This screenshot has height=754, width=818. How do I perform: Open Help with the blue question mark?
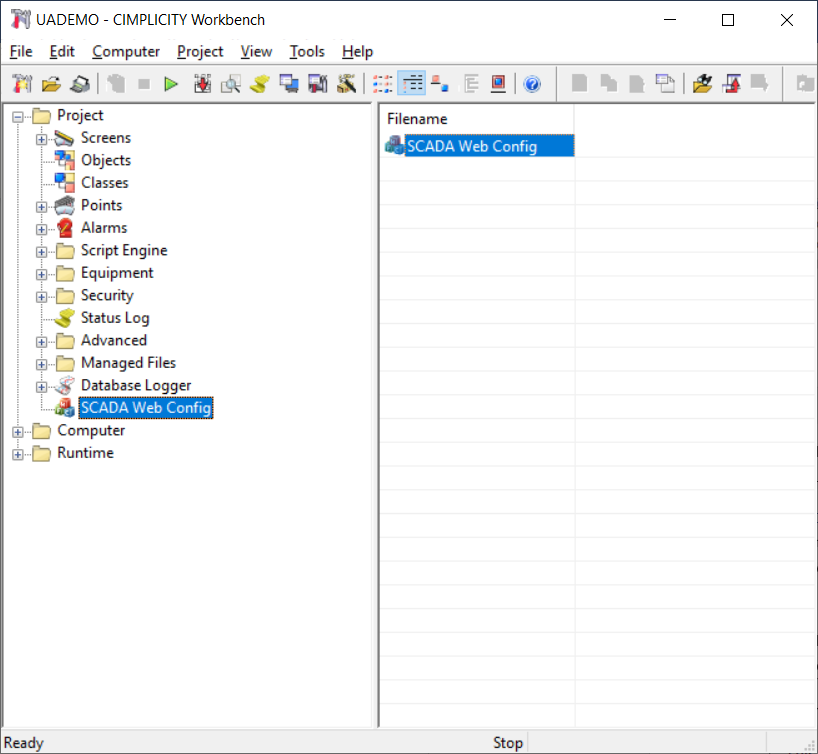[532, 83]
